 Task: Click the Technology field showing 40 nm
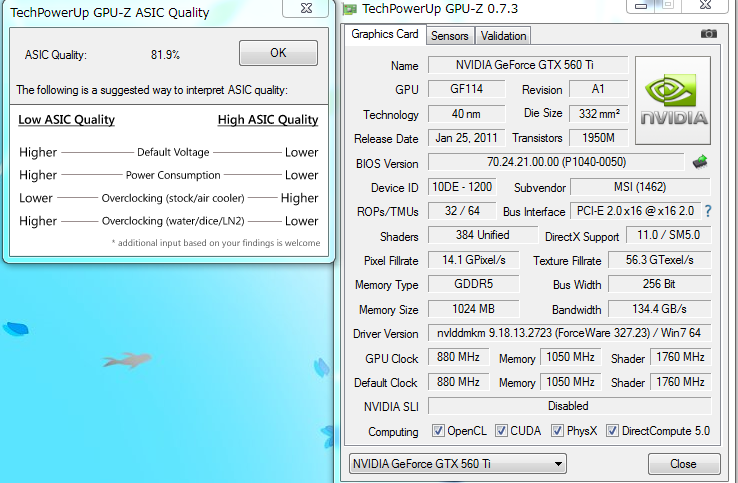coord(466,114)
